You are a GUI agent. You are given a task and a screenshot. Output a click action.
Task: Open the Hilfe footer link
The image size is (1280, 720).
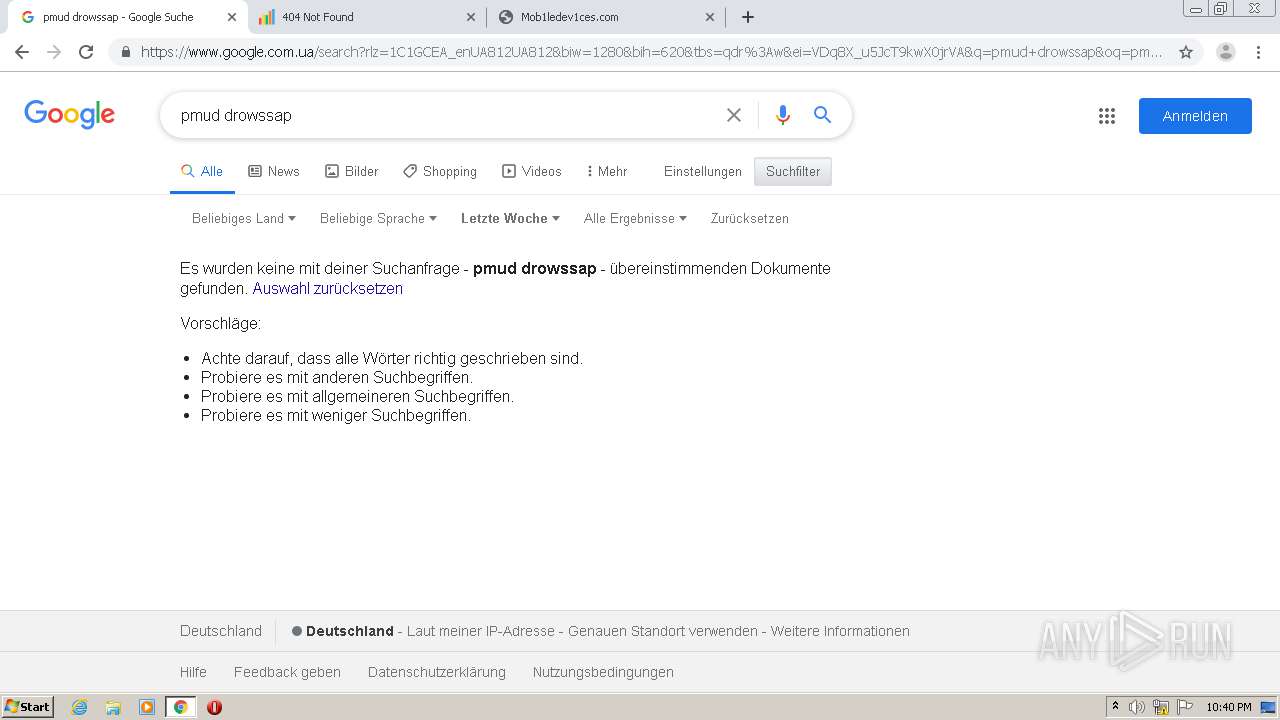(193, 672)
